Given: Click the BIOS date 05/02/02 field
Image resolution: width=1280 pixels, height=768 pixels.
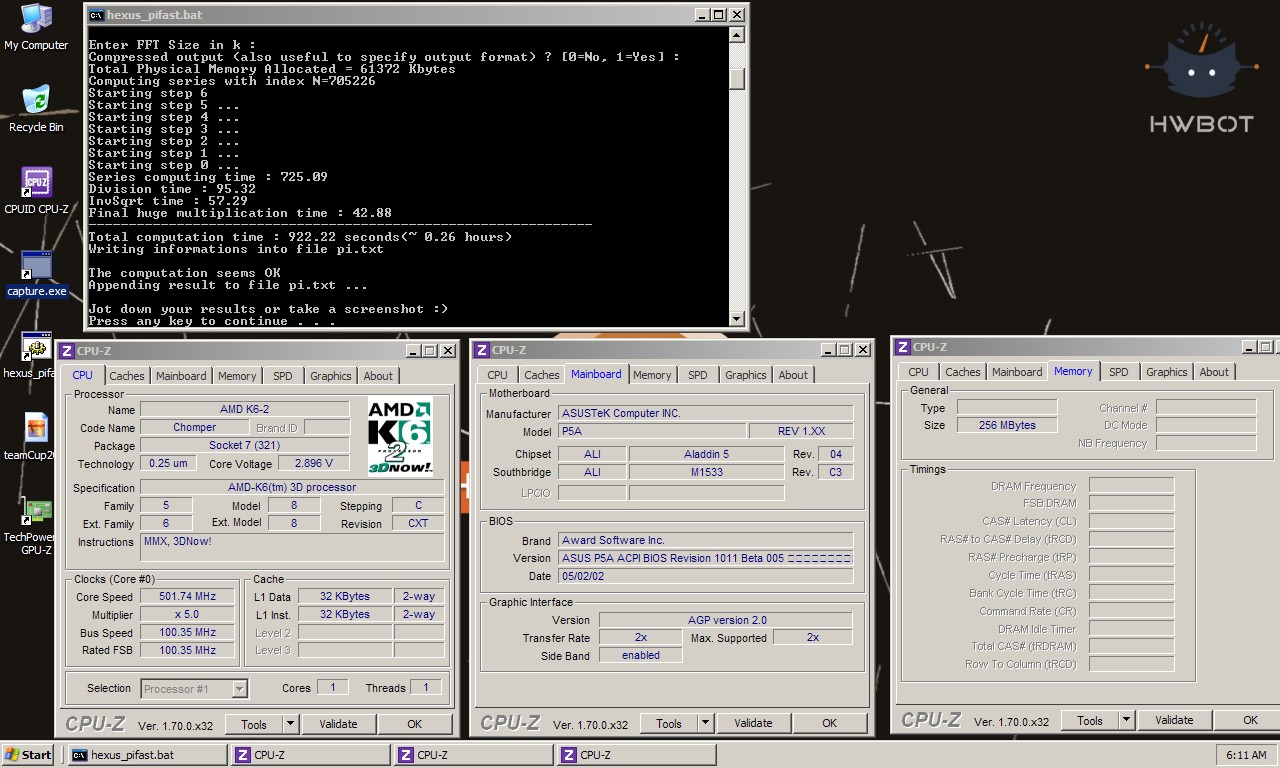Looking at the screenshot, I should (705, 576).
